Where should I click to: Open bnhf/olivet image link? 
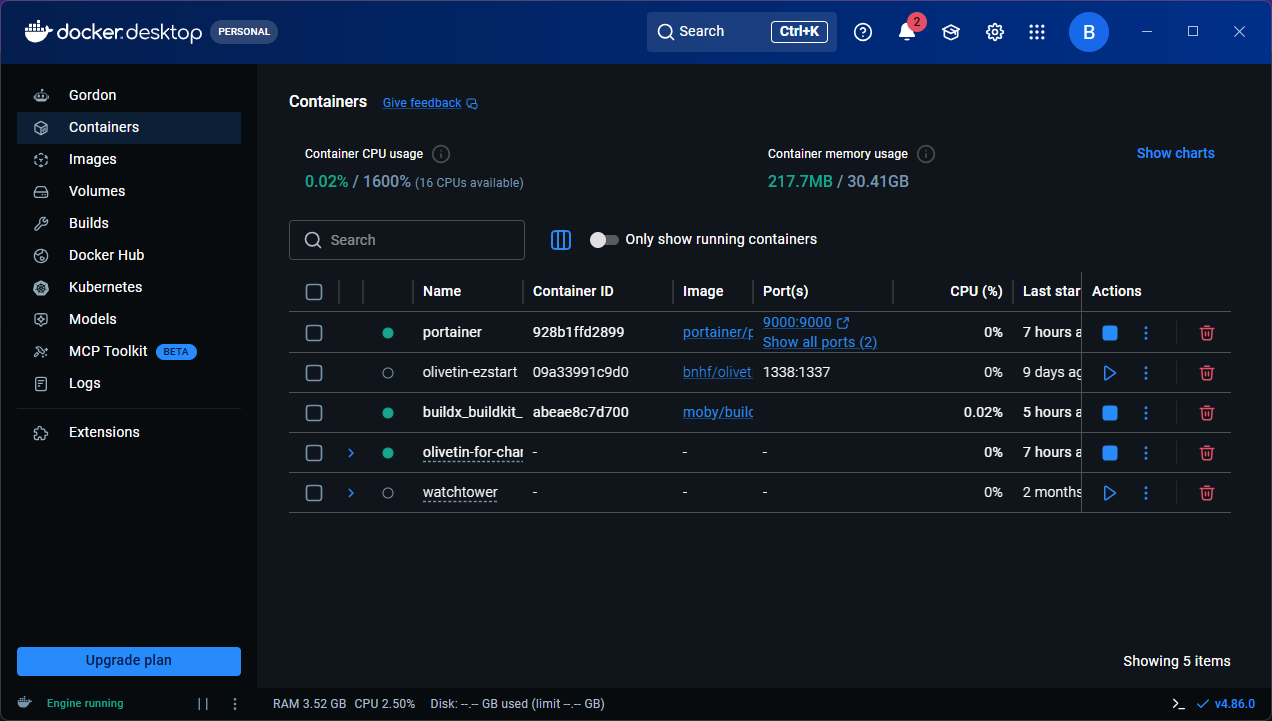(718, 372)
